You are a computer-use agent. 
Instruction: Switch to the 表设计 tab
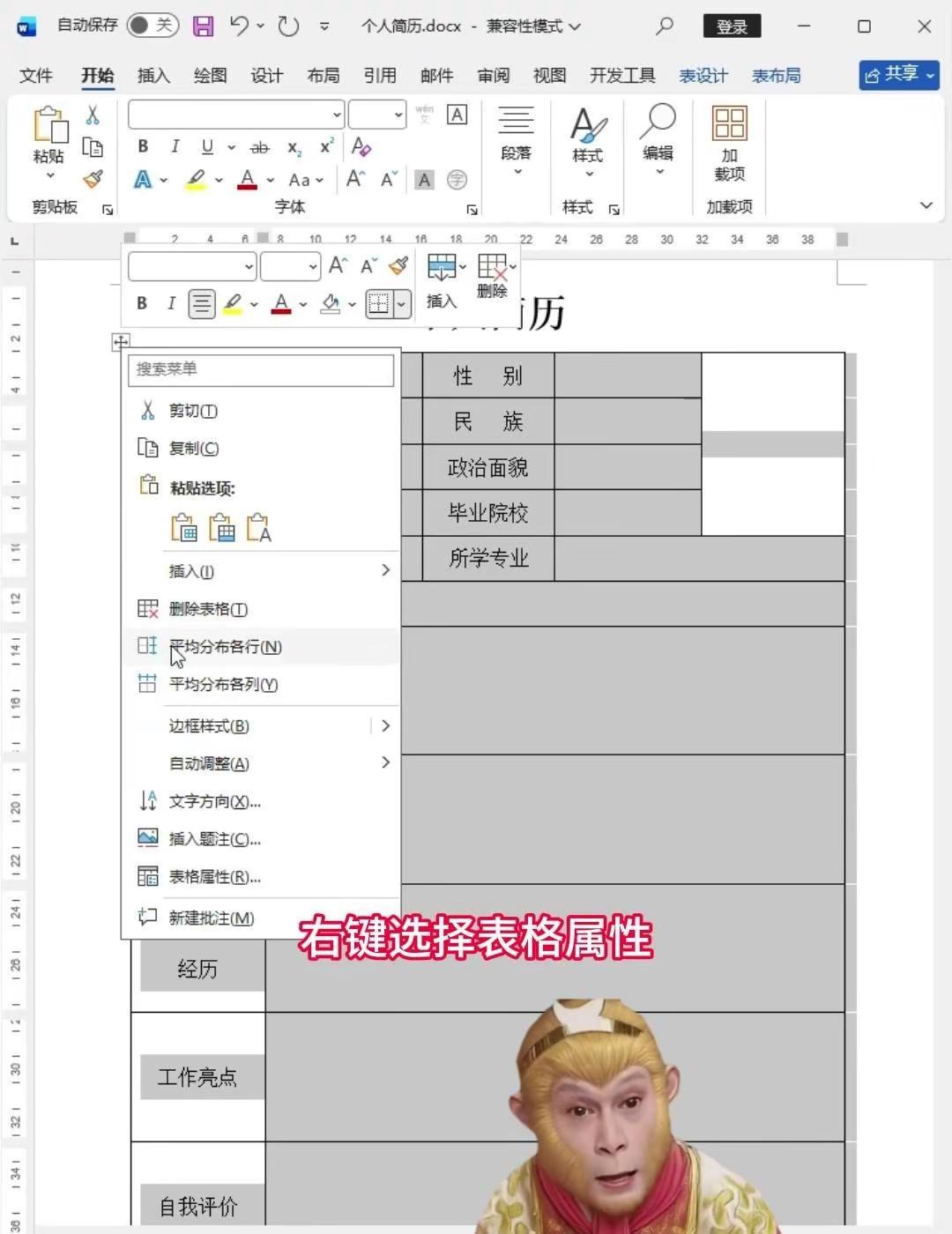703,76
